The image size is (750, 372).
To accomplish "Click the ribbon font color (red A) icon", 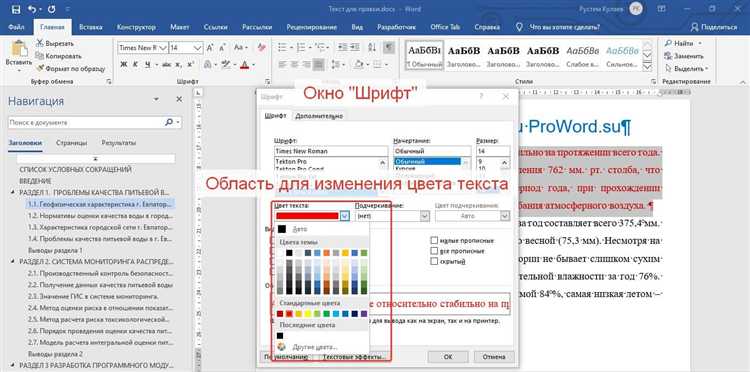I will tap(244, 65).
